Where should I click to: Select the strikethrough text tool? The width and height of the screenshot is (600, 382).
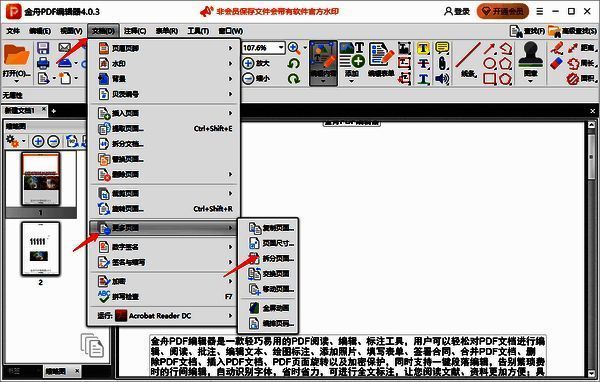[423, 63]
